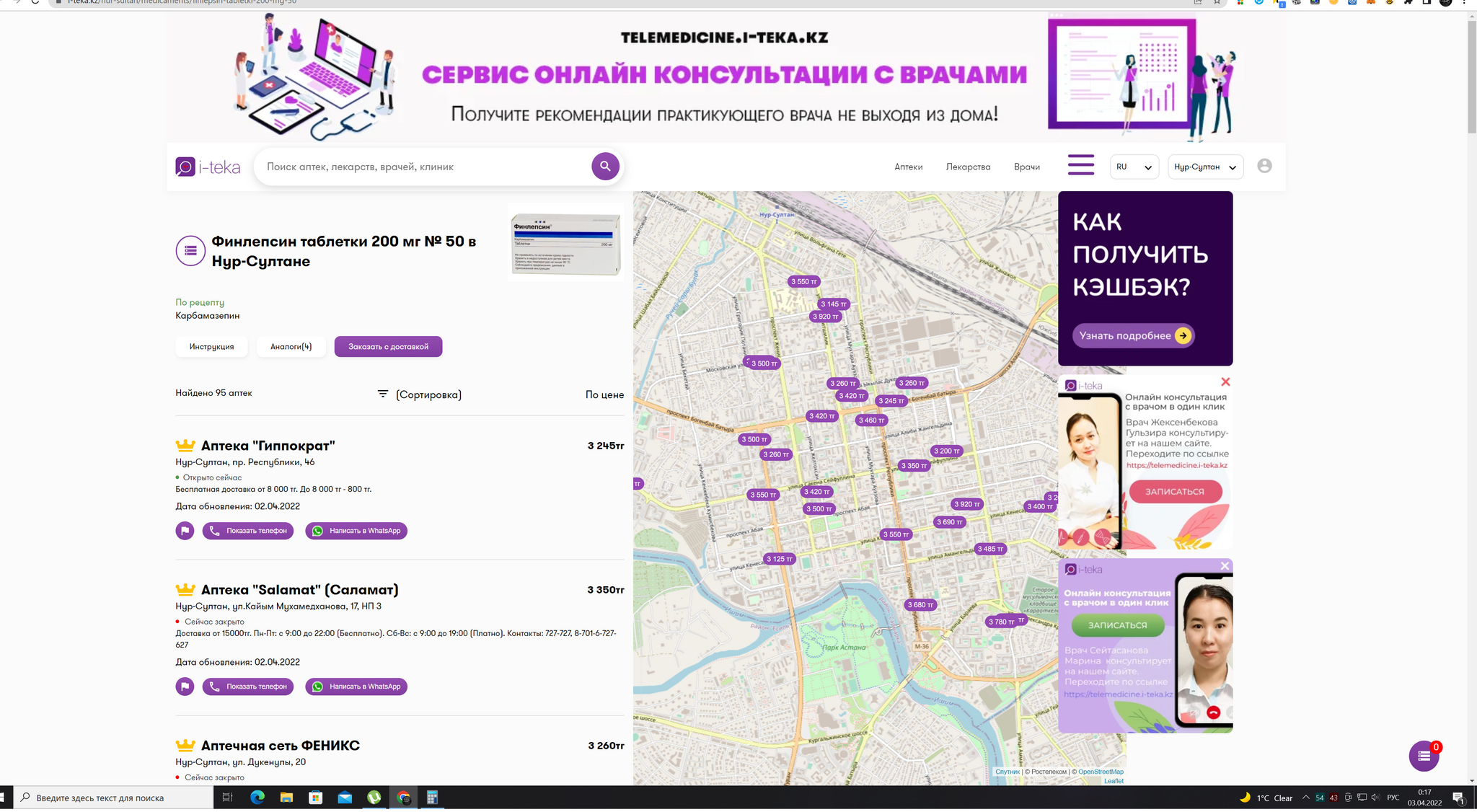This screenshot has width=1477, height=812.
Task: Click Заказать с доставкой button
Action: [x=388, y=347]
